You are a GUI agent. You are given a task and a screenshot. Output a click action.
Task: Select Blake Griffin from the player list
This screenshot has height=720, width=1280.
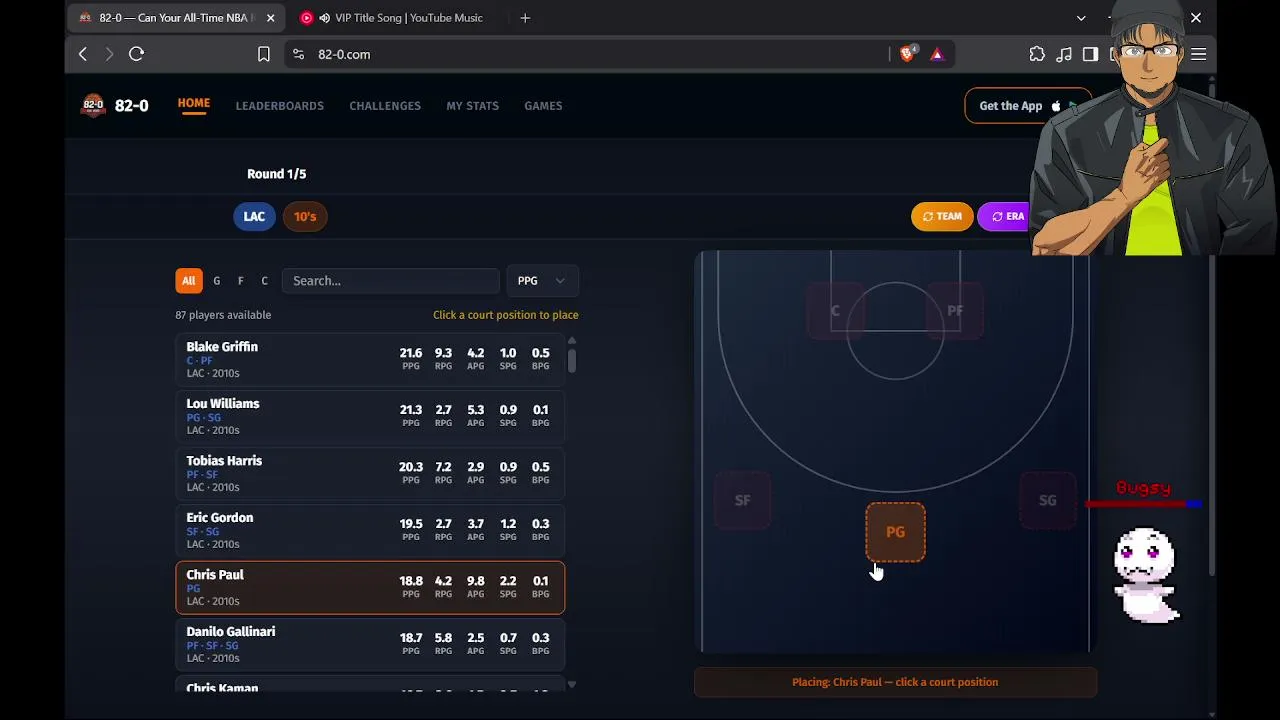370,360
